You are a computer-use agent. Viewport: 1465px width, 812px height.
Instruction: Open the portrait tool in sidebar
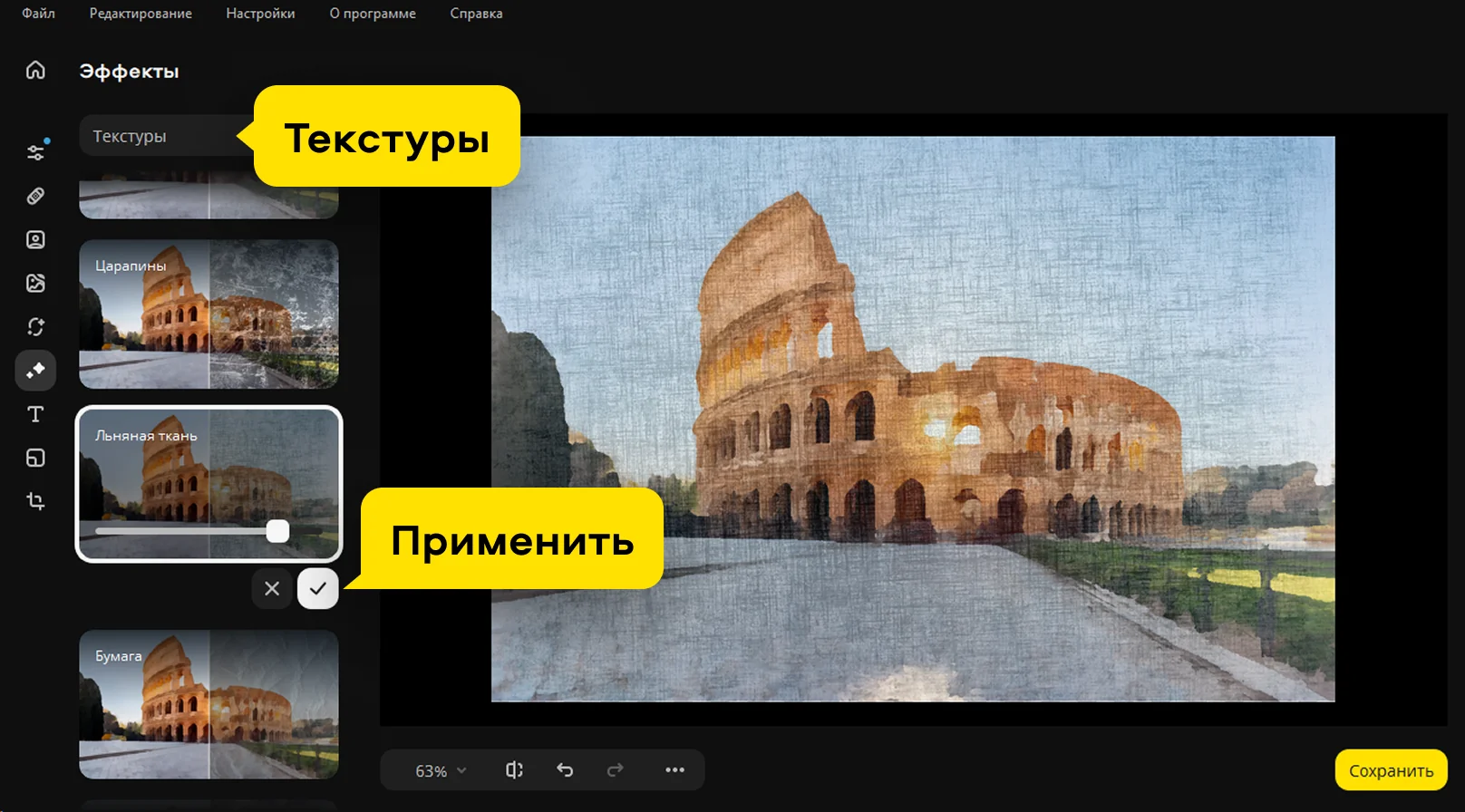[x=35, y=239]
